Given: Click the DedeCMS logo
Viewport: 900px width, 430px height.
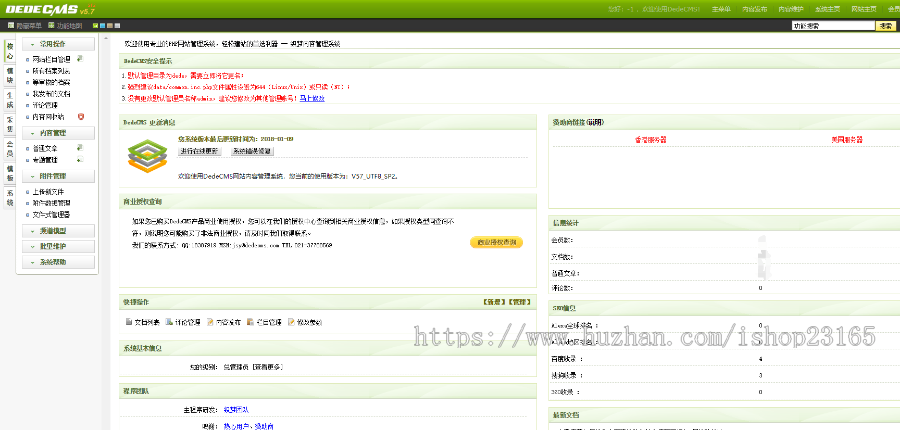Looking at the screenshot, I should click(x=41, y=9).
